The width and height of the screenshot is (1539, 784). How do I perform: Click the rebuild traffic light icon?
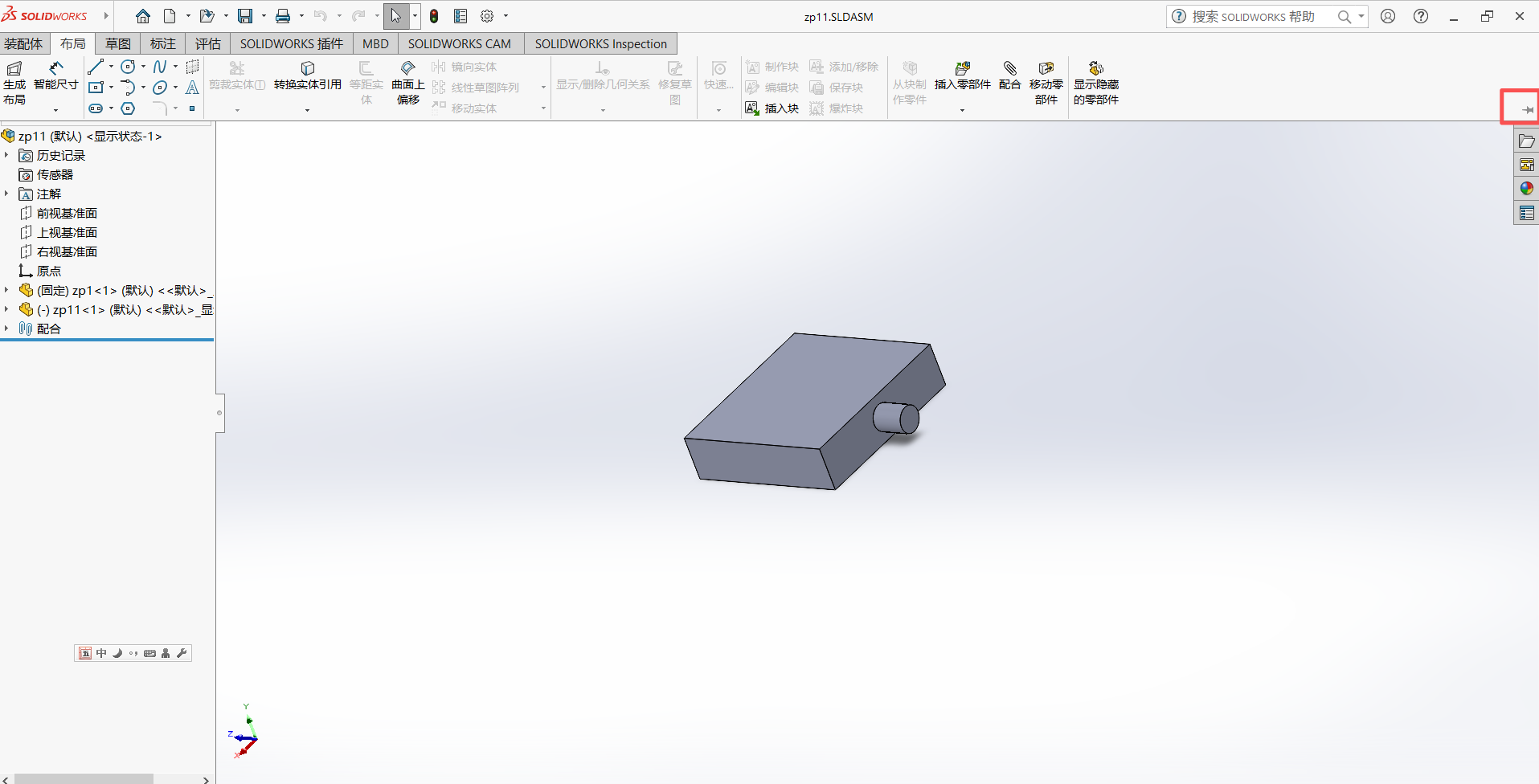[434, 16]
